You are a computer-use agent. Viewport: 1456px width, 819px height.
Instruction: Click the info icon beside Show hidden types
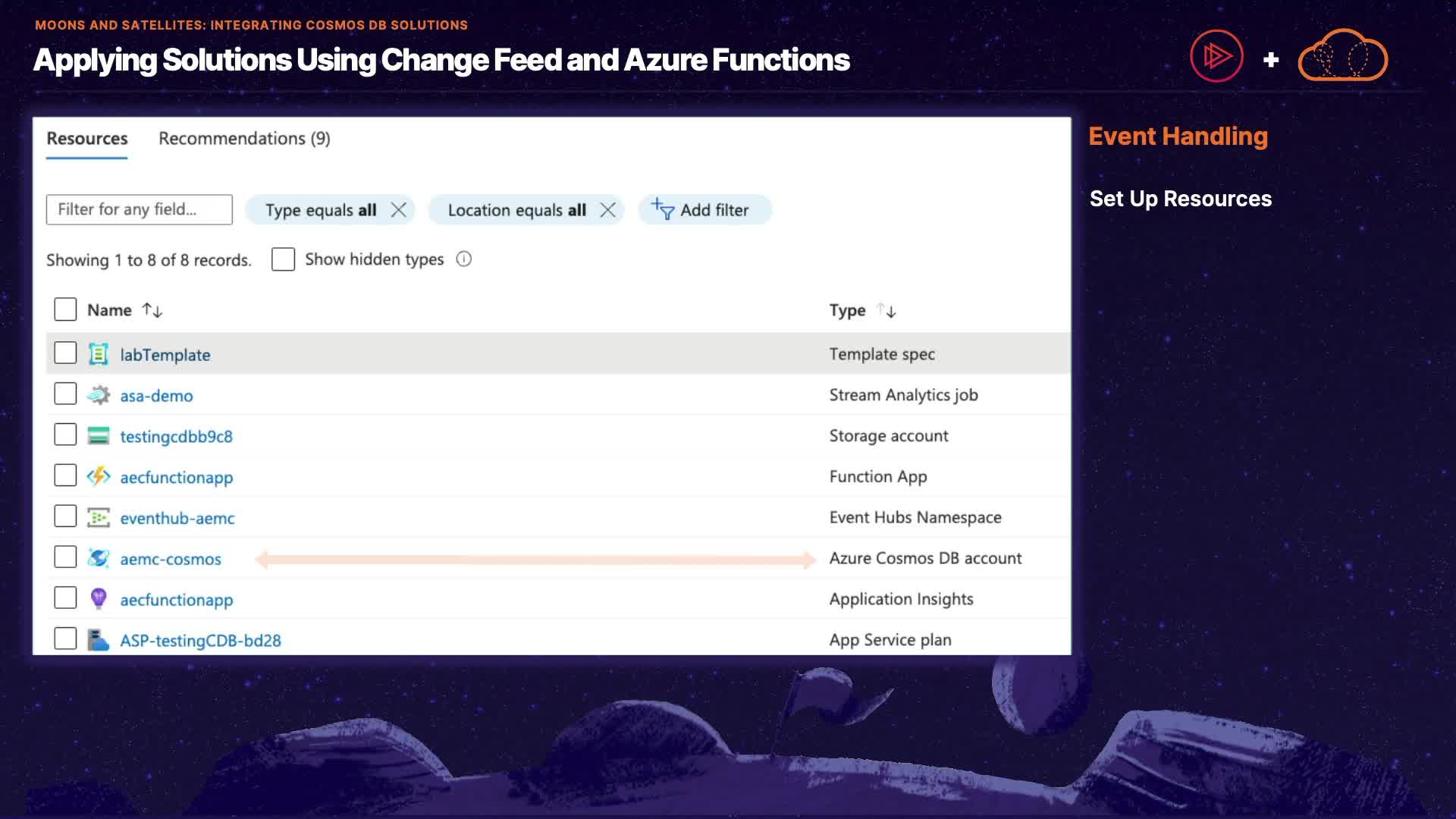pyautogui.click(x=464, y=259)
